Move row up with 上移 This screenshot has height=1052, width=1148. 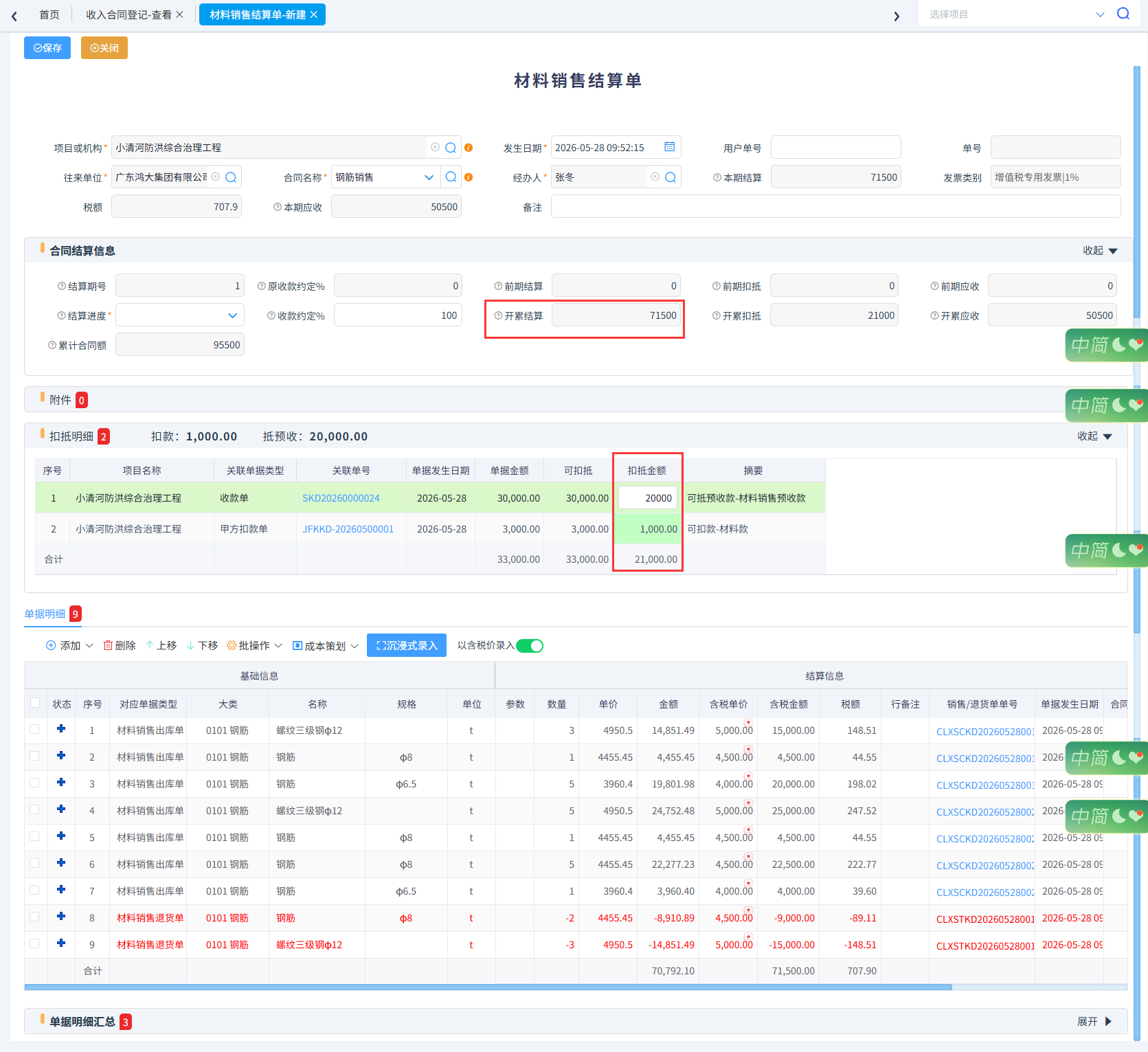(161, 645)
